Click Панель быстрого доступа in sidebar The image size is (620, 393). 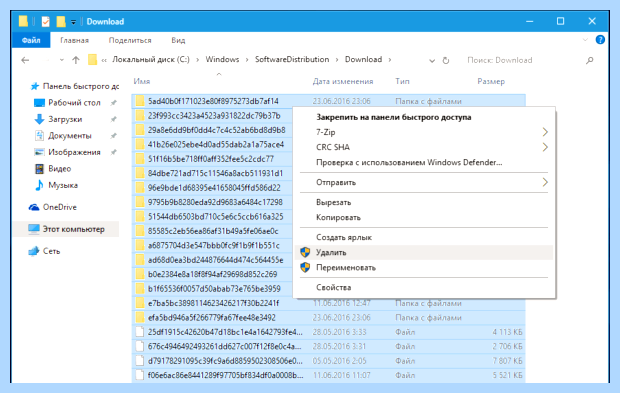(75, 86)
